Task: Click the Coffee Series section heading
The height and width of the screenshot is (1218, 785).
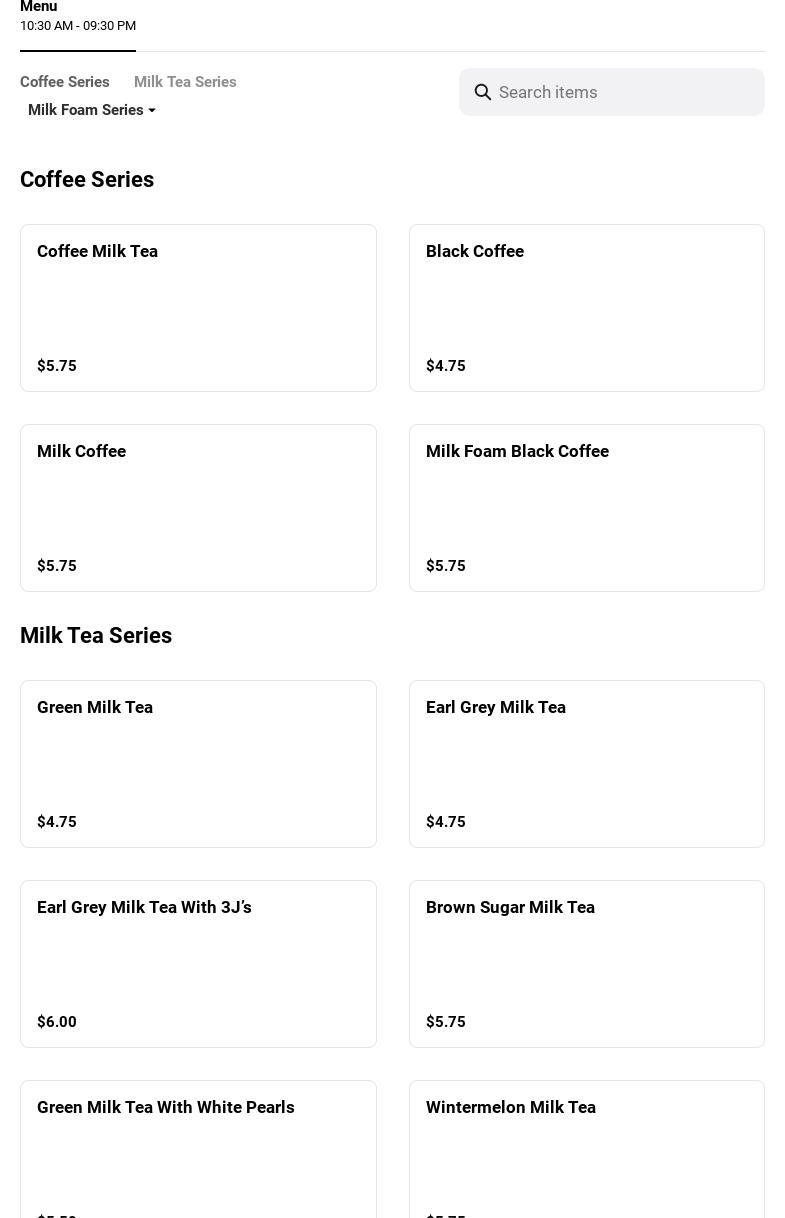Action: coord(87,179)
